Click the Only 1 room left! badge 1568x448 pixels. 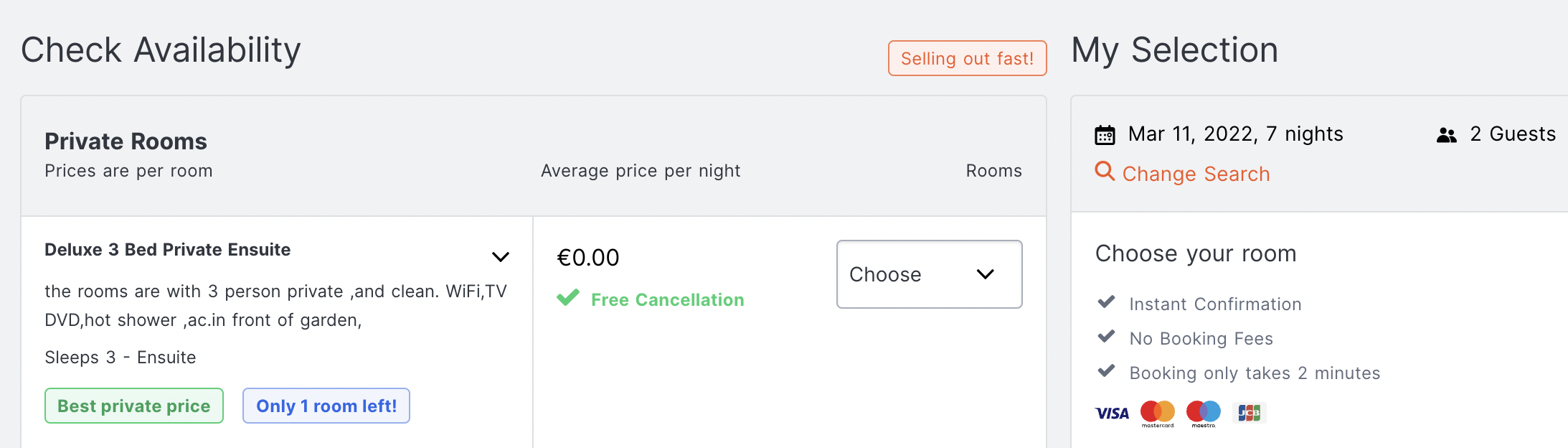(x=326, y=406)
